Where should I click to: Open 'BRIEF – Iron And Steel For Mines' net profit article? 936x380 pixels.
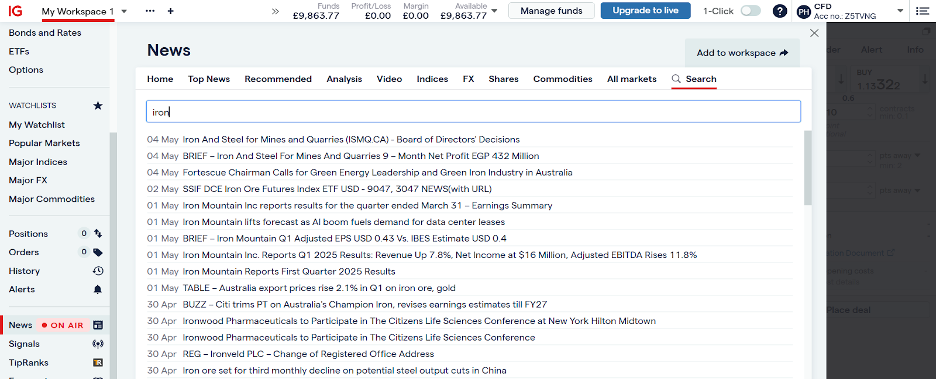pos(361,156)
